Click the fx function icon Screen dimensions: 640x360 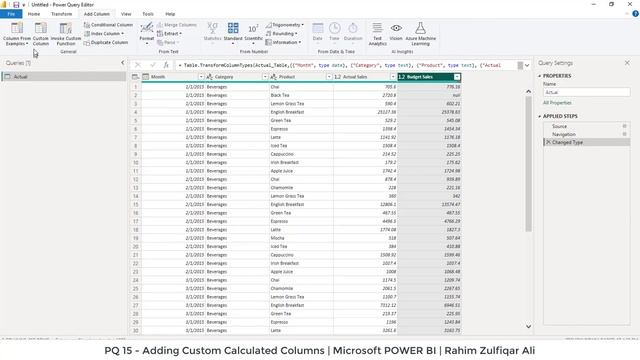(x=166, y=65)
